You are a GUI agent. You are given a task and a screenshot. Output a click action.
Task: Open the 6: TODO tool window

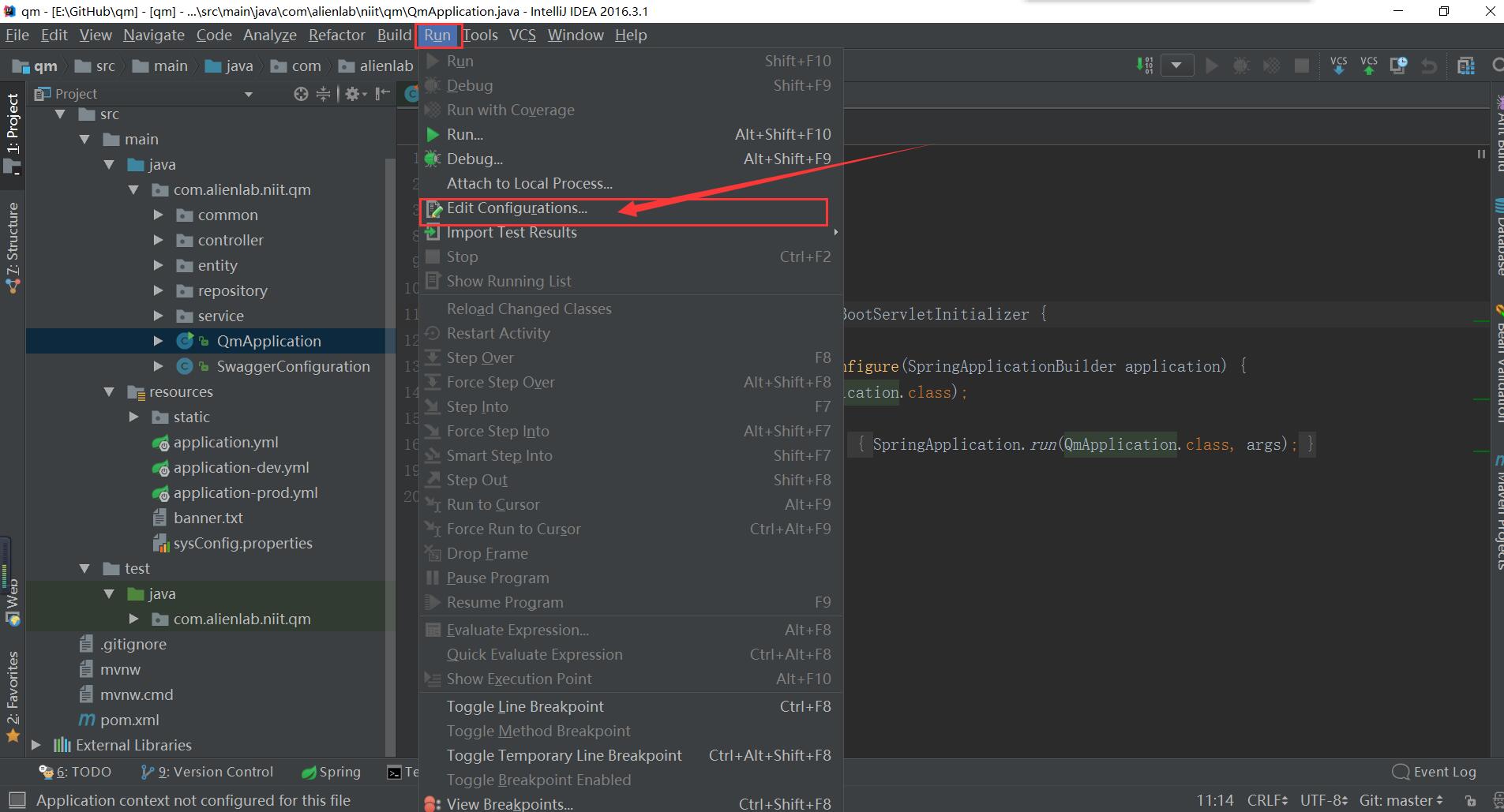point(76,772)
